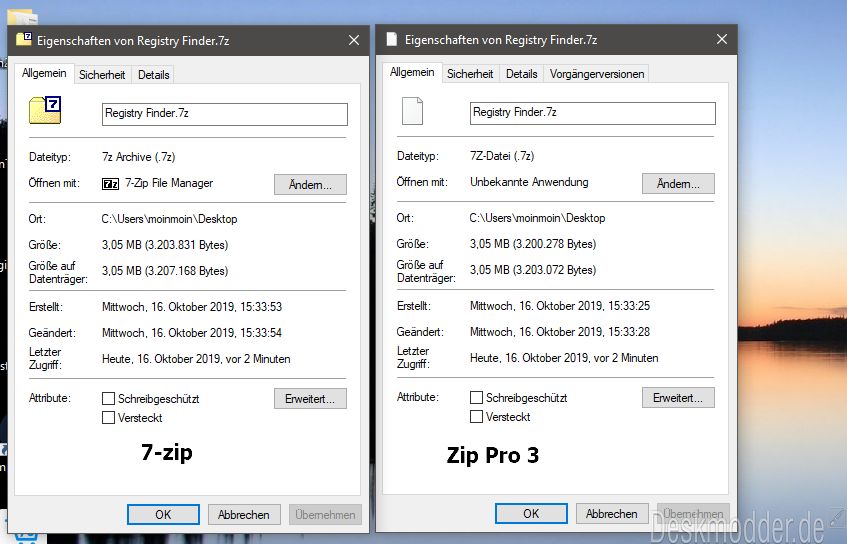Toggle Versteckt checkbox in right dialog

pos(476,417)
